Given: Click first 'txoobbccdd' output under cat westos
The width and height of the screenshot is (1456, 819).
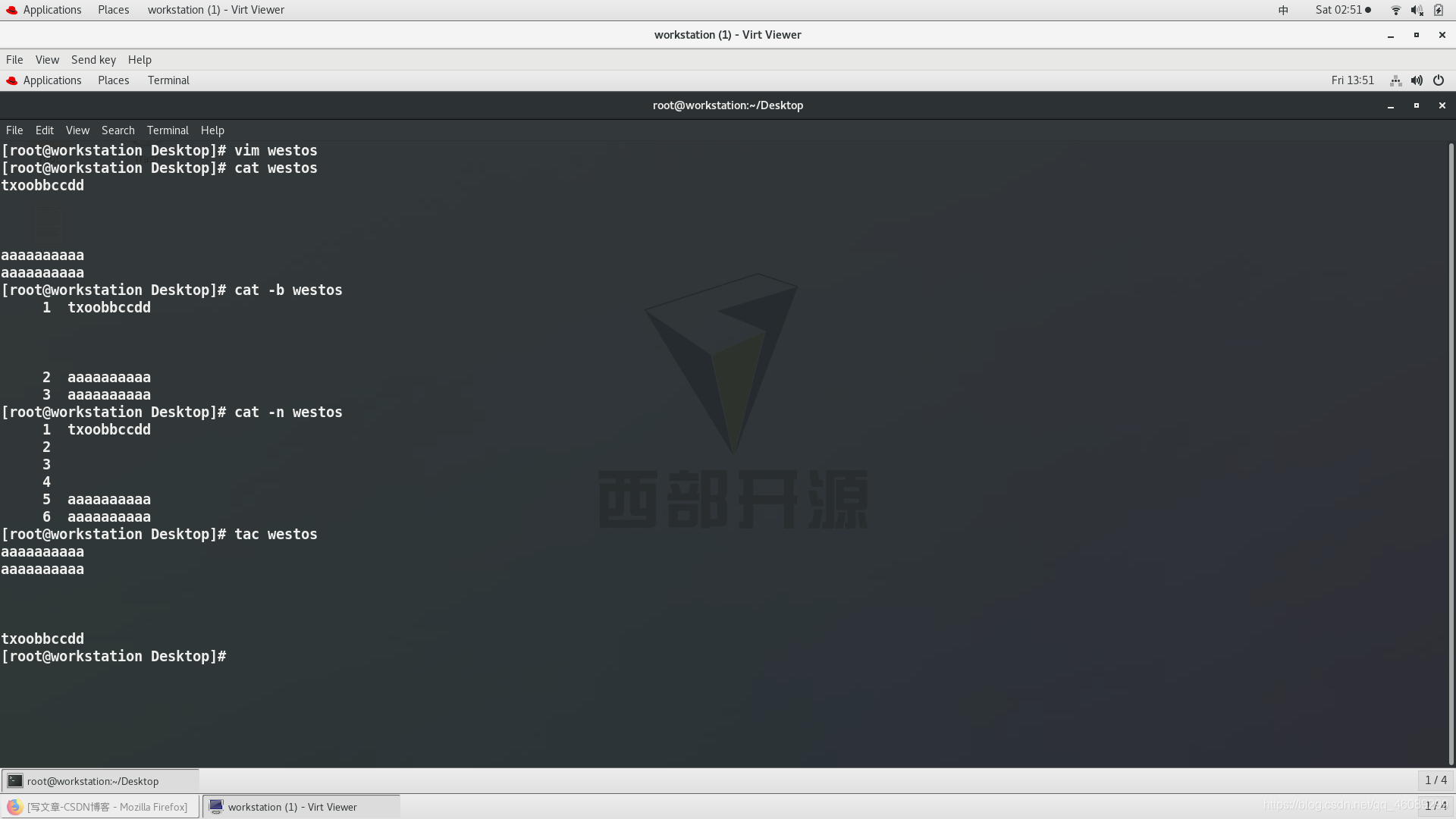Looking at the screenshot, I should (42, 186).
